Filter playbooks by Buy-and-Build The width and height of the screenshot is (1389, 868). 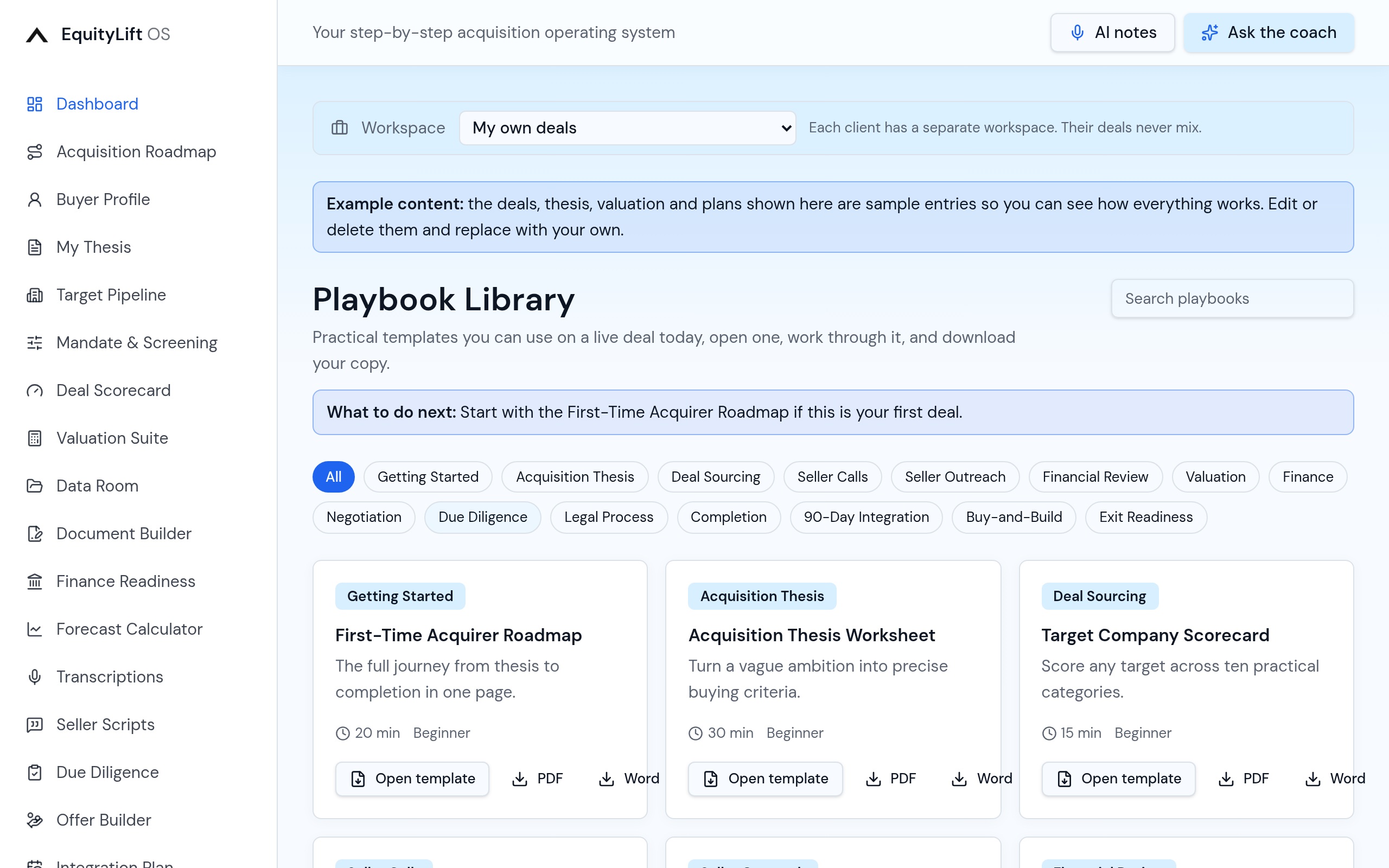(x=1014, y=517)
